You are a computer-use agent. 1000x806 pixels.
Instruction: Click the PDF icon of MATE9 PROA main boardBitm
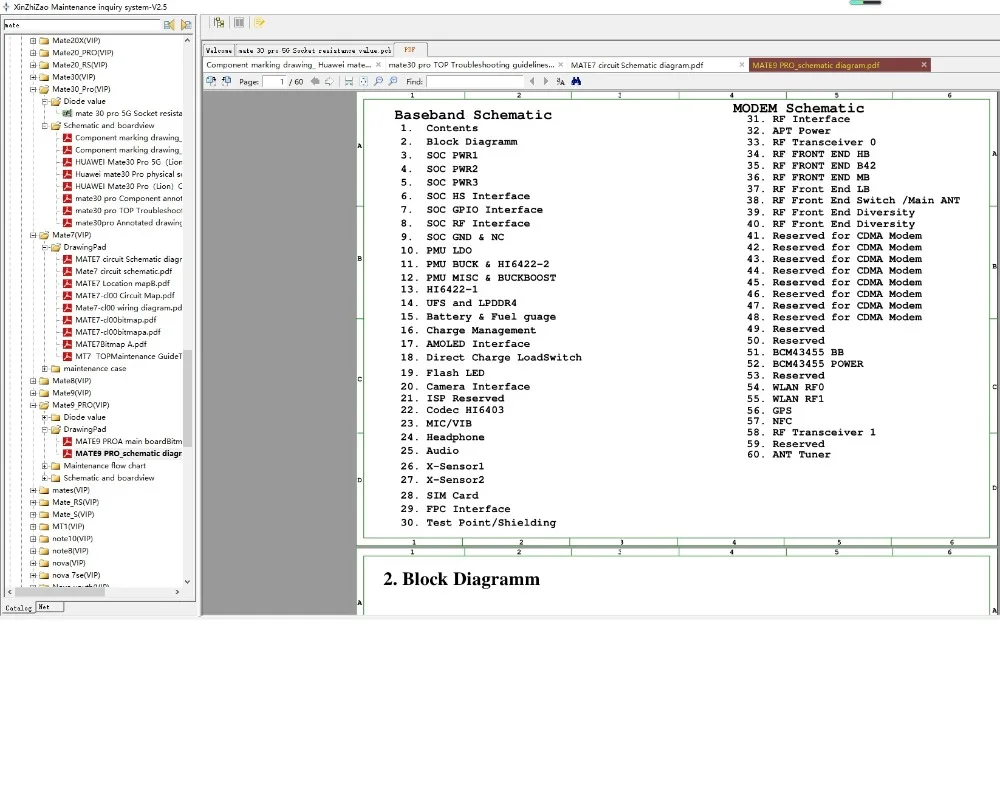coord(67,441)
